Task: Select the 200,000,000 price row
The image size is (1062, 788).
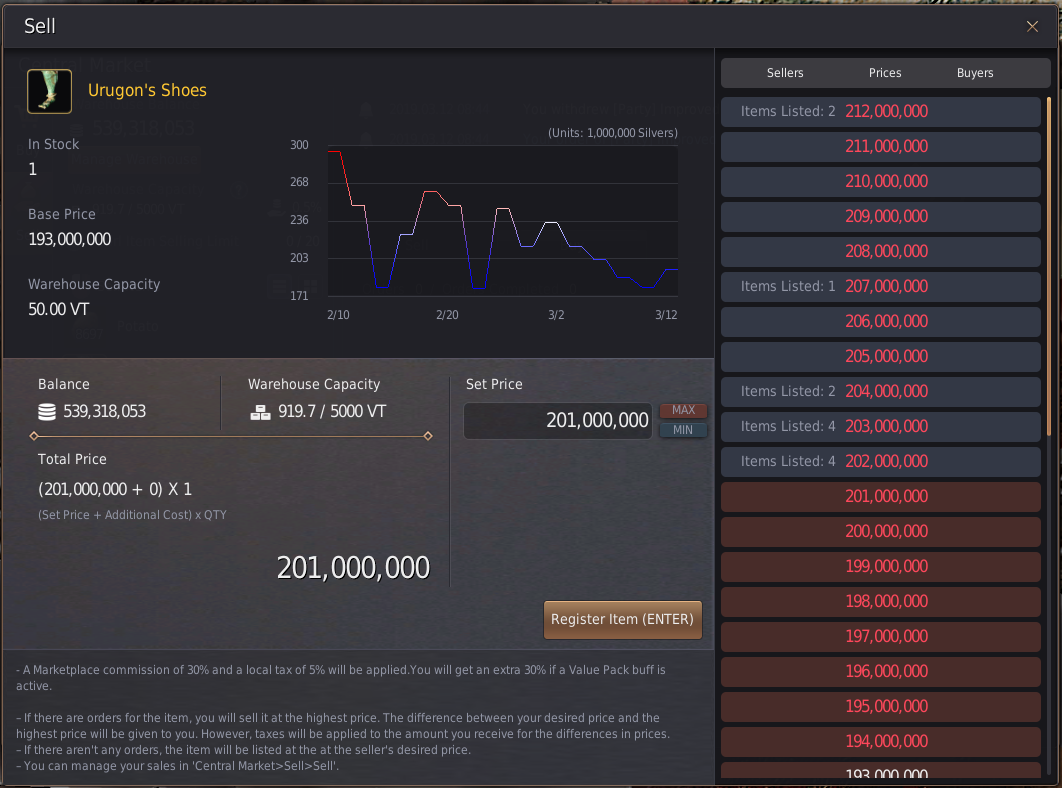Action: (x=880, y=532)
